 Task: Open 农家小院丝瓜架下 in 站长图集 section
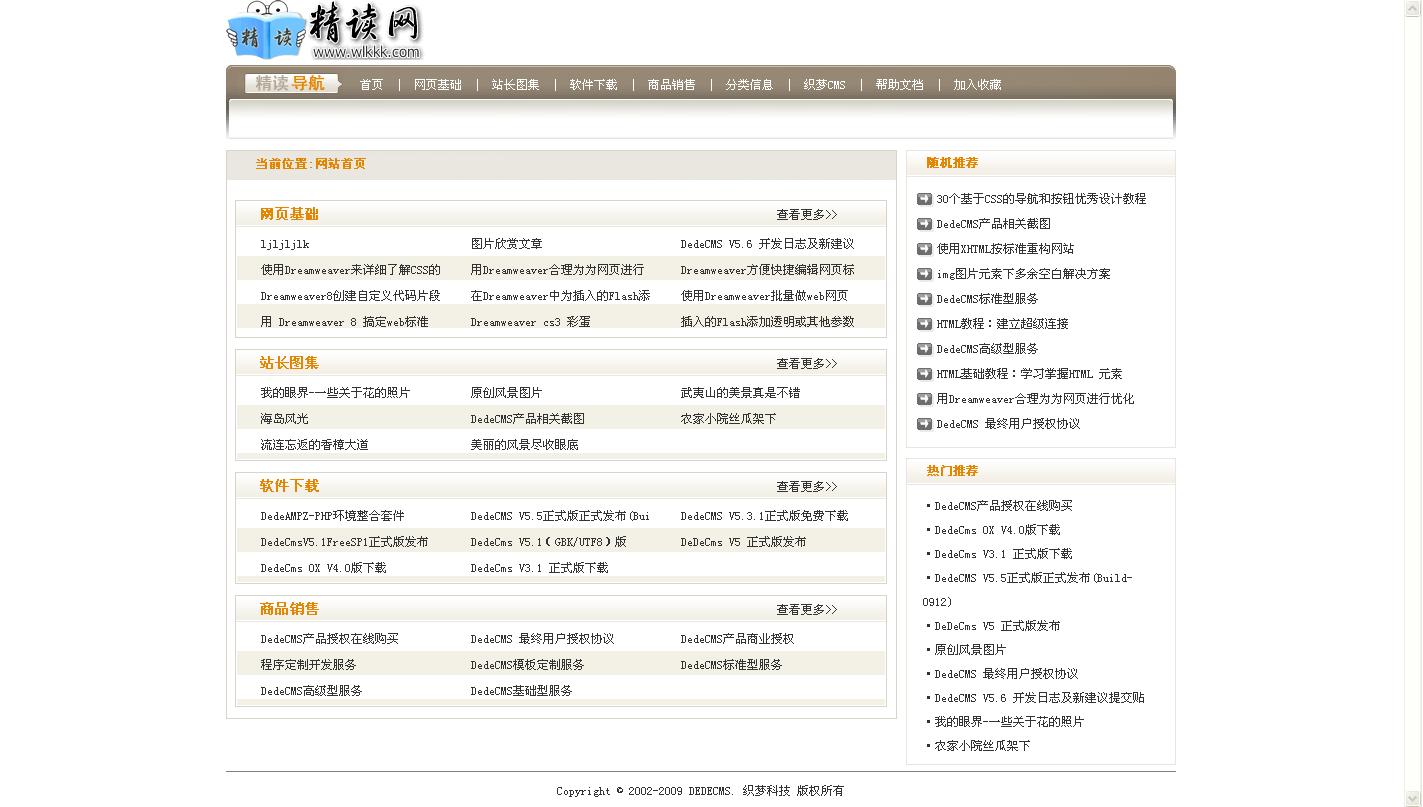coord(728,419)
